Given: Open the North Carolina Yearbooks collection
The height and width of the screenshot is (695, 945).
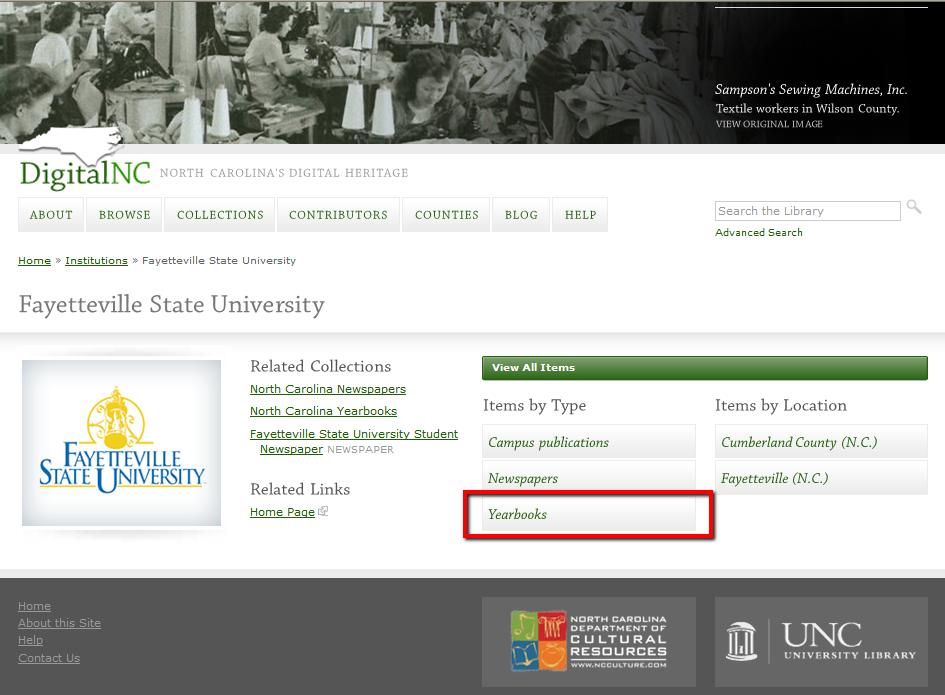Looking at the screenshot, I should (323, 411).
